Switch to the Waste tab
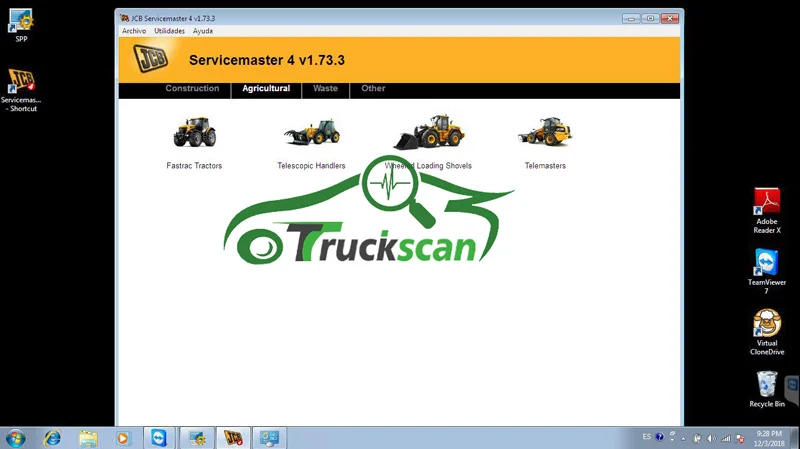800x449 pixels. click(325, 88)
